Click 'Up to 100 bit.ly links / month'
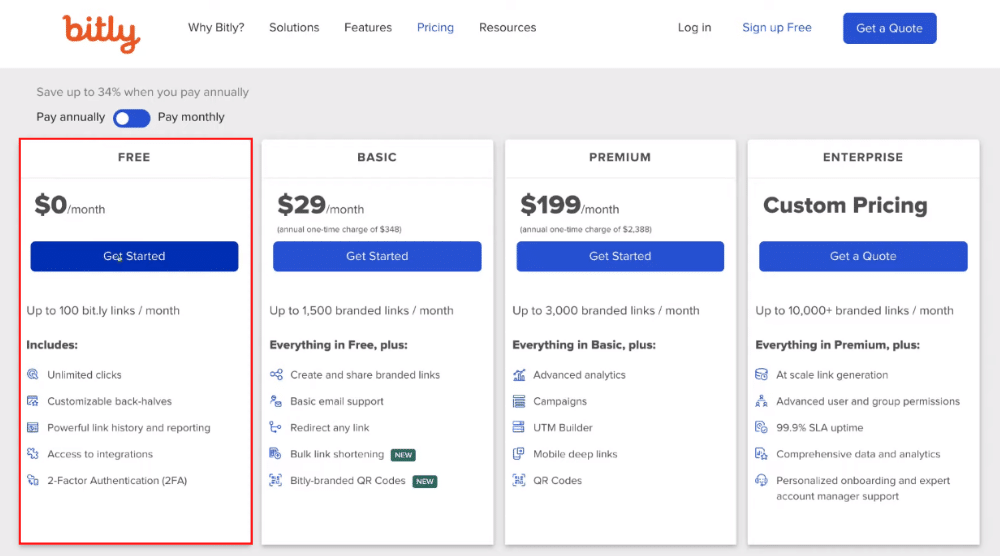The width and height of the screenshot is (1000, 556). coord(103,311)
